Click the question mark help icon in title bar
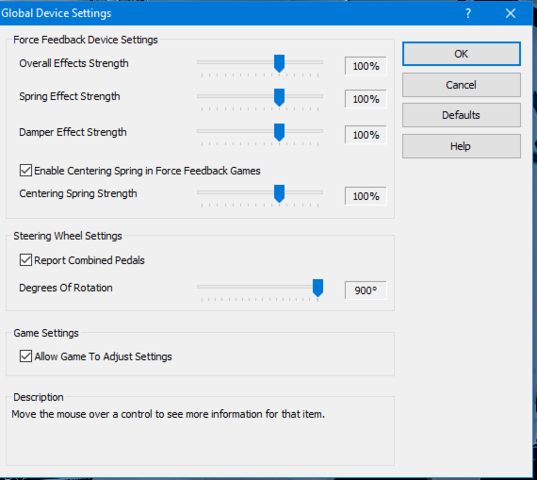537x480 pixels. (468, 13)
